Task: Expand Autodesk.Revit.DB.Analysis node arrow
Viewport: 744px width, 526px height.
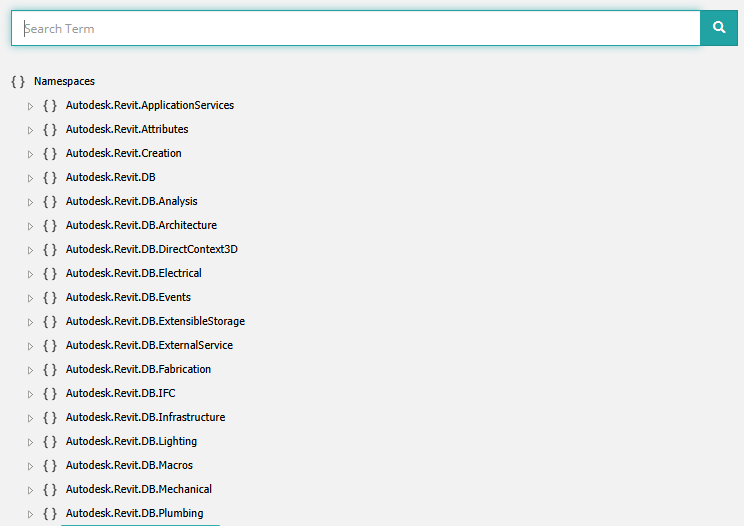Action: pyautogui.click(x=30, y=202)
